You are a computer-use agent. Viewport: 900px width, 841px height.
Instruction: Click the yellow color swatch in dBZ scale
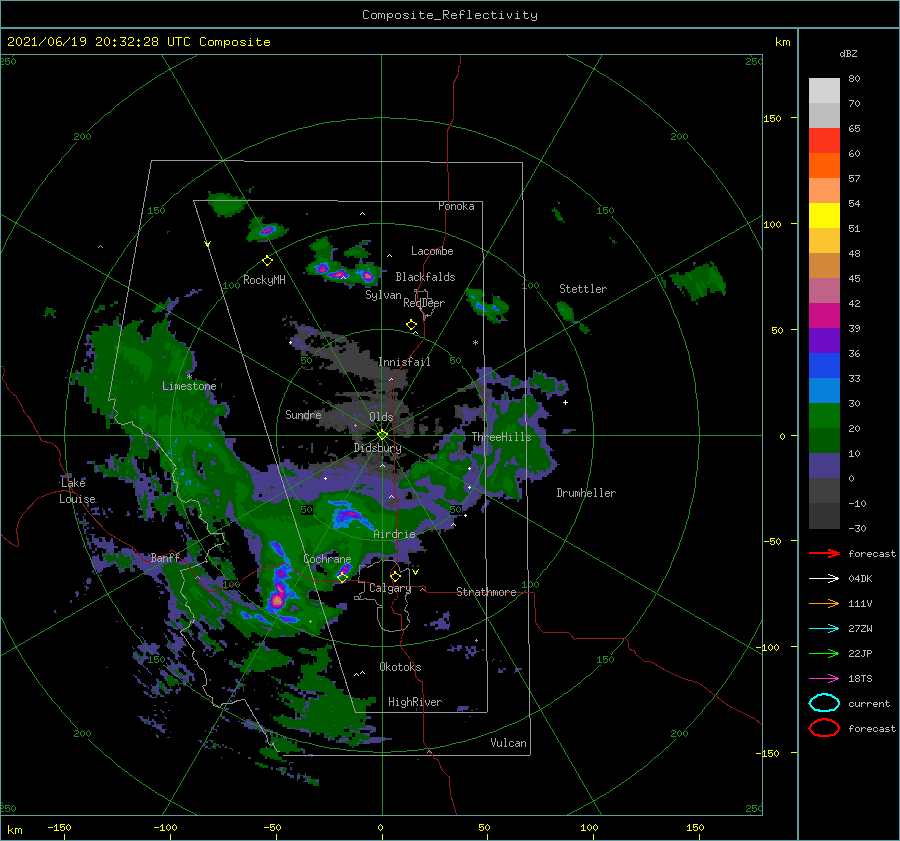click(x=824, y=215)
